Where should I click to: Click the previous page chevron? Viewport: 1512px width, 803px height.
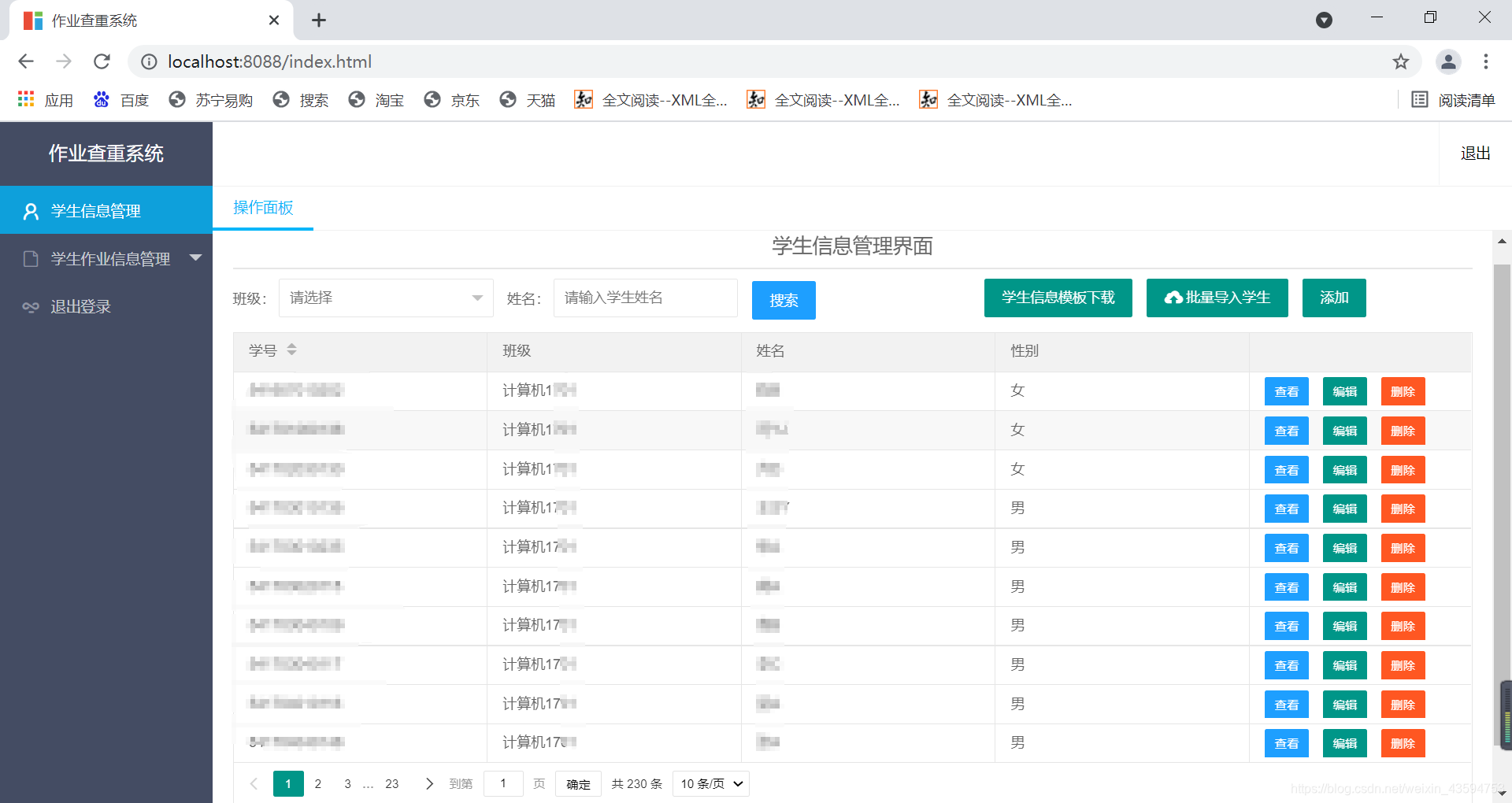[254, 783]
